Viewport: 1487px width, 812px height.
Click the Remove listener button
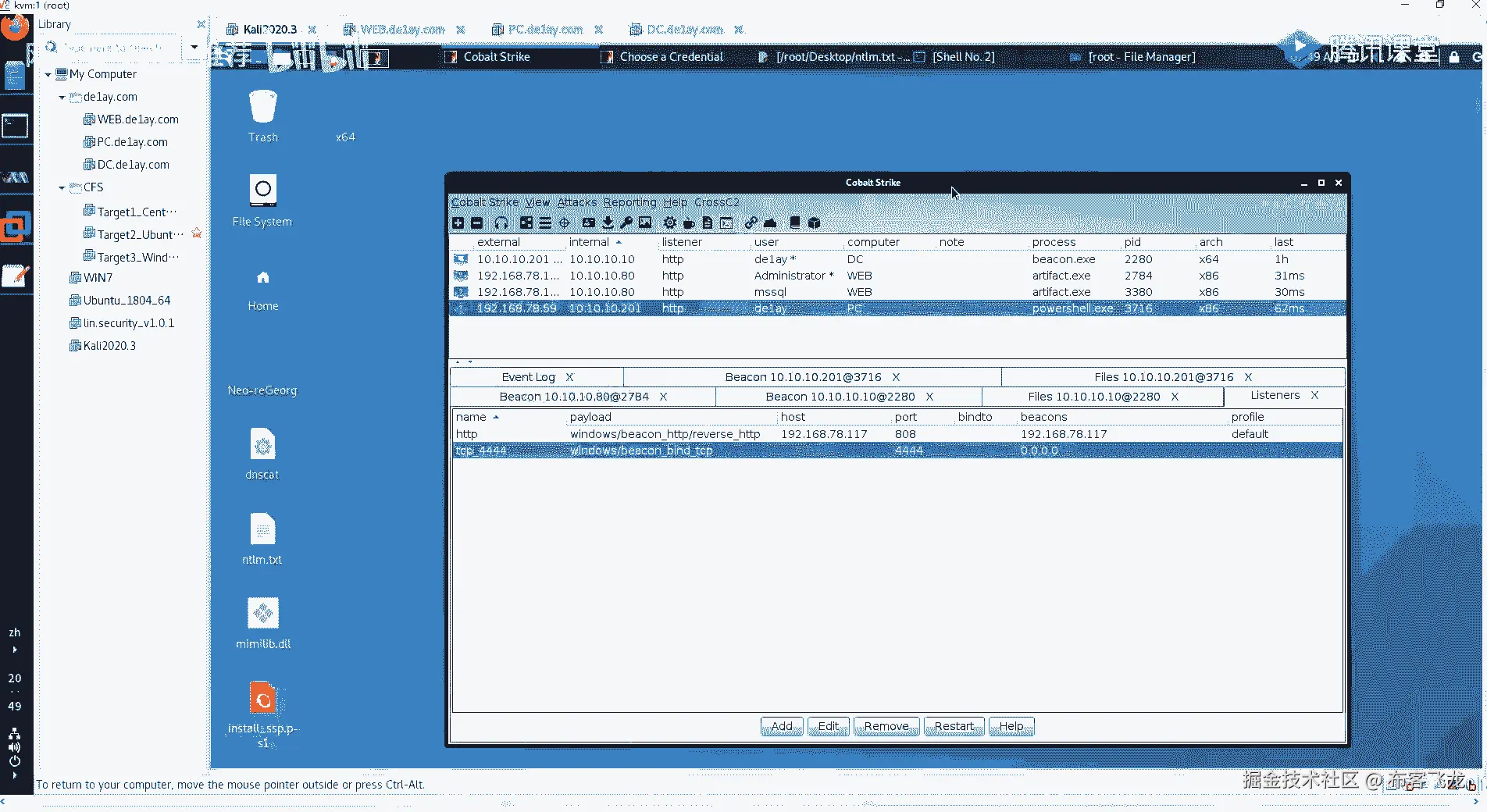point(886,726)
